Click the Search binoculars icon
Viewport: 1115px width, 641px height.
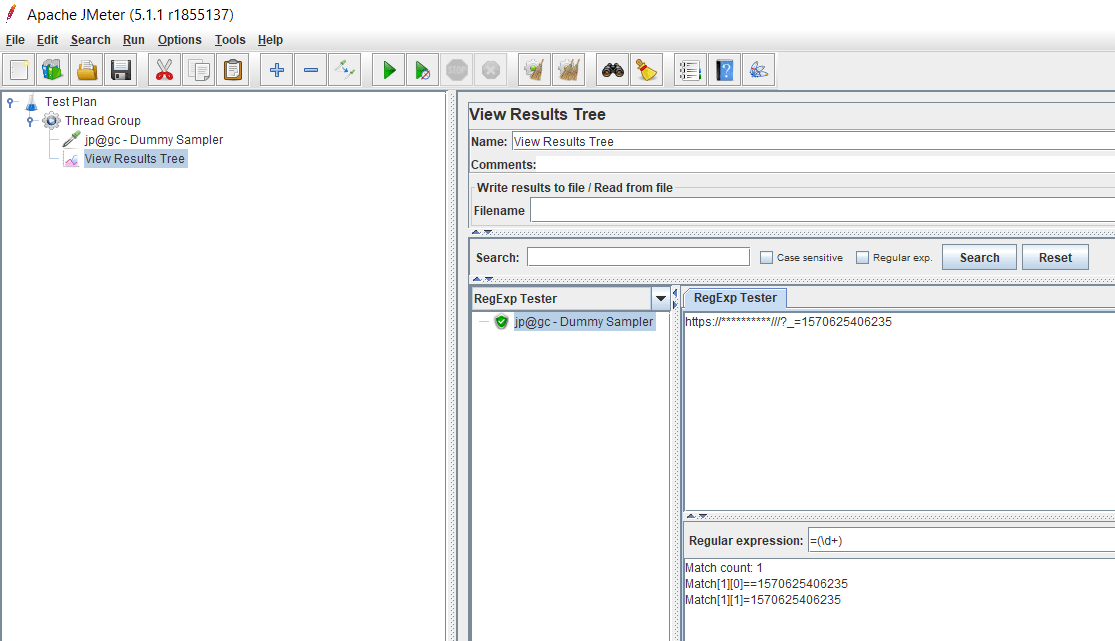pos(613,70)
